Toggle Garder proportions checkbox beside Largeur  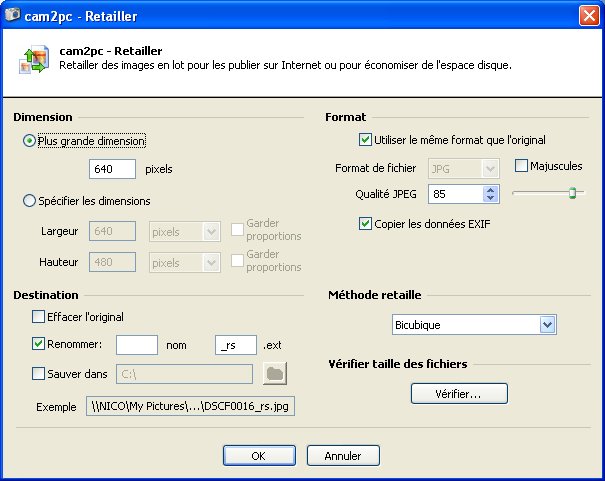tap(237, 230)
